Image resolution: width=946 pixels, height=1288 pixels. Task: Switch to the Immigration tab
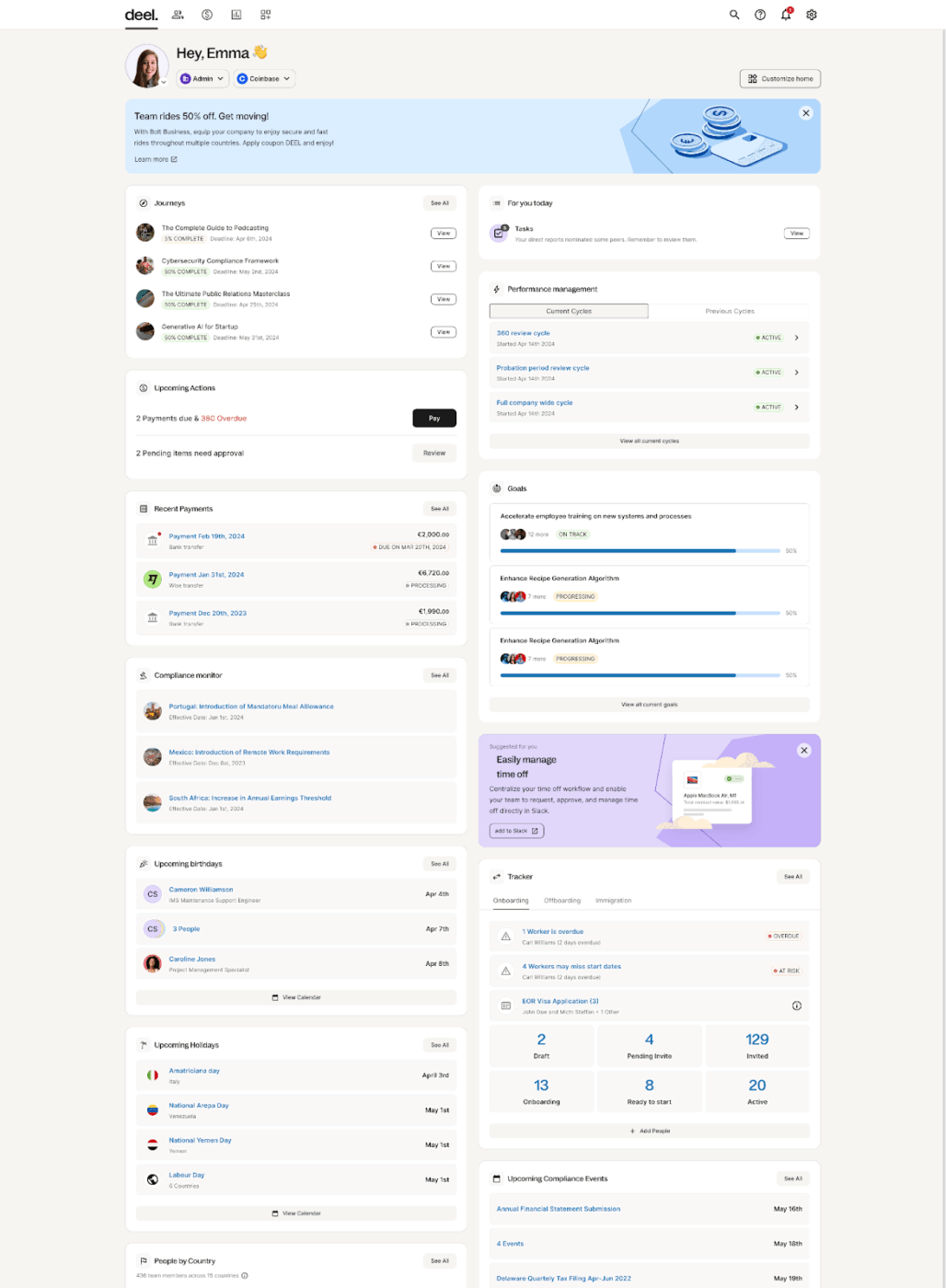pyautogui.click(x=613, y=901)
